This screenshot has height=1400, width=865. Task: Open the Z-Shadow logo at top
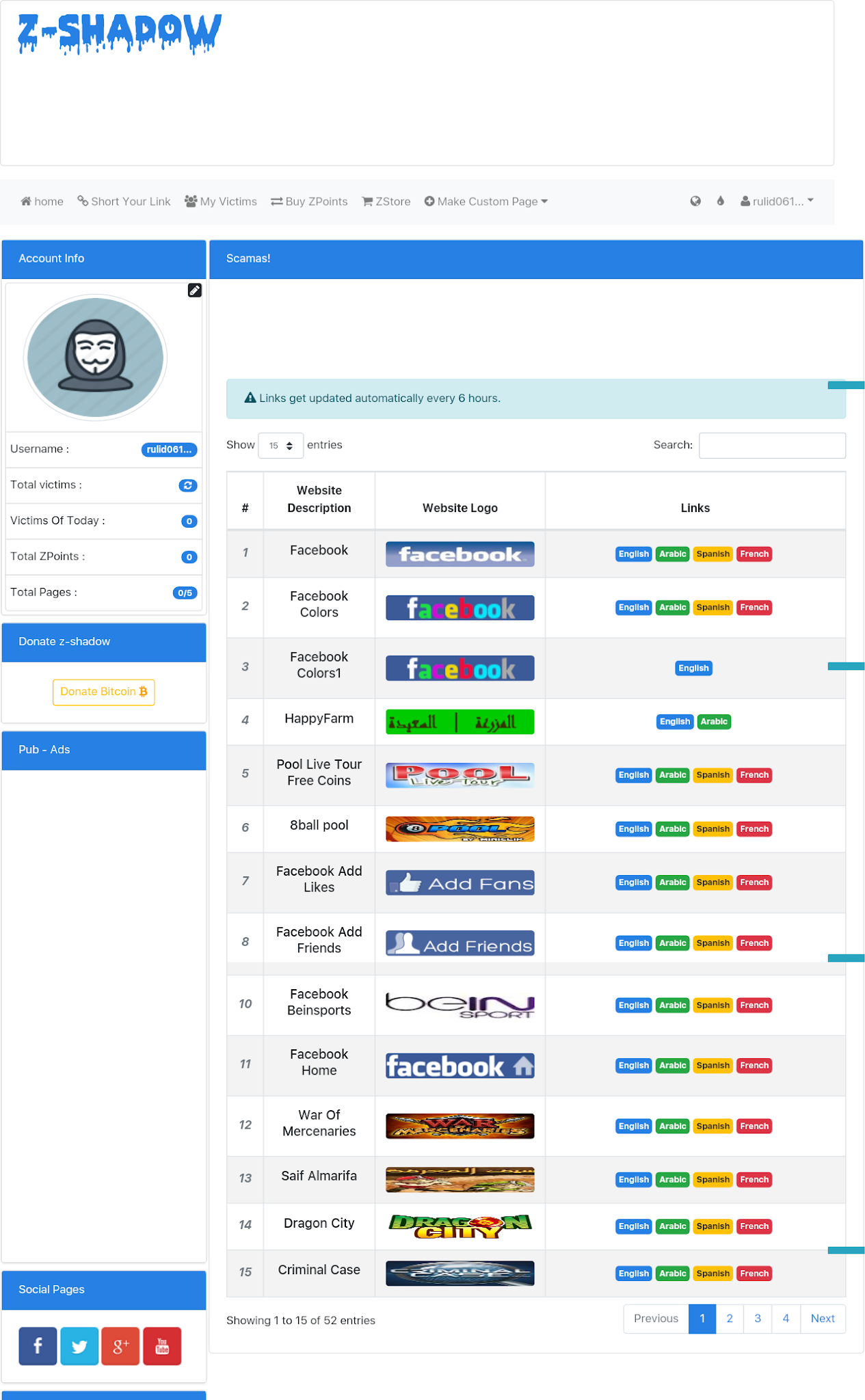pos(120,33)
